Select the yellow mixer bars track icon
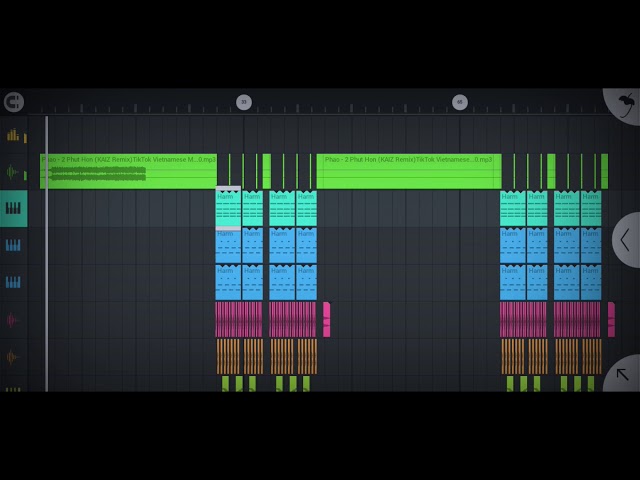 13,135
